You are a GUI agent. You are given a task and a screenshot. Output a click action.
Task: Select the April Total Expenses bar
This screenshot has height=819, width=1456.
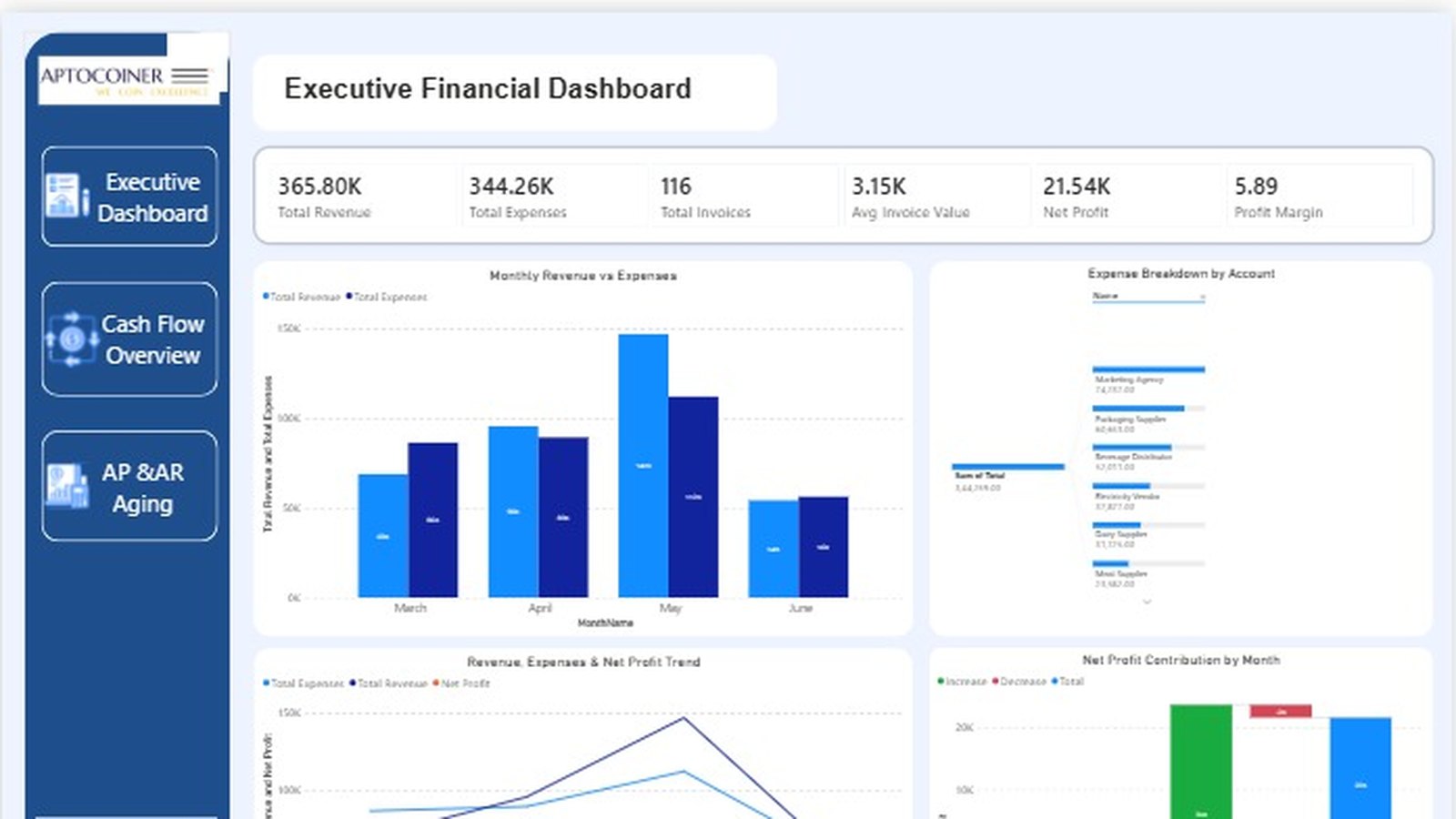coord(563,518)
